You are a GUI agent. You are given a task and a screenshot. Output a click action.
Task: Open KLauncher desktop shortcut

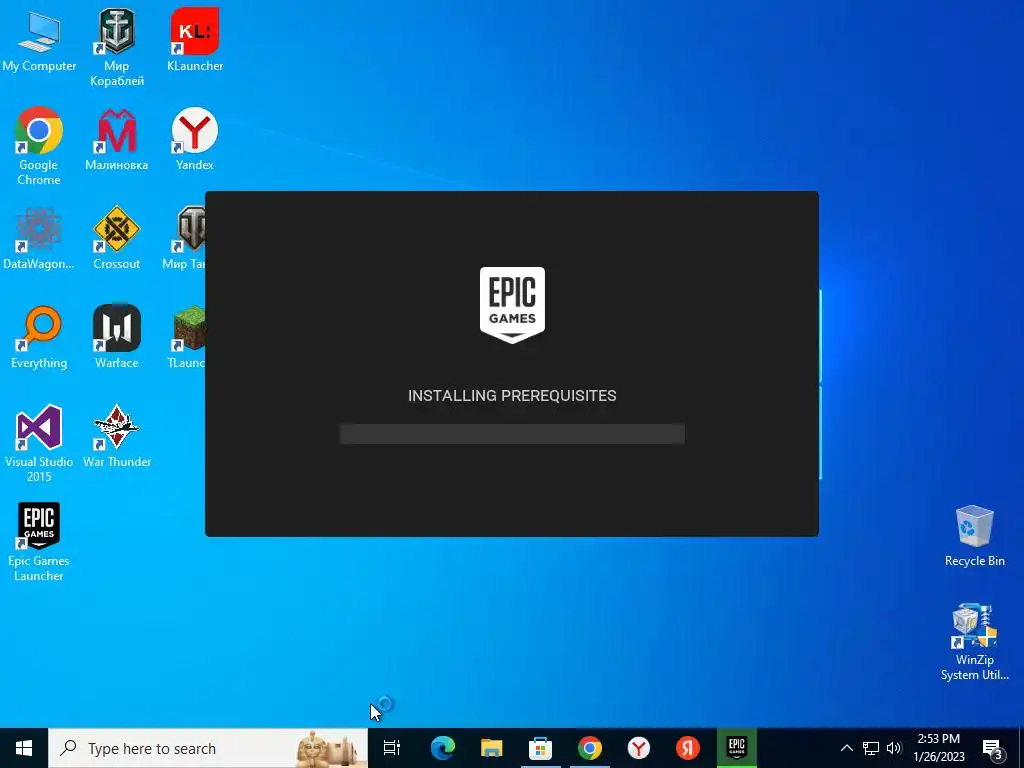tap(195, 40)
